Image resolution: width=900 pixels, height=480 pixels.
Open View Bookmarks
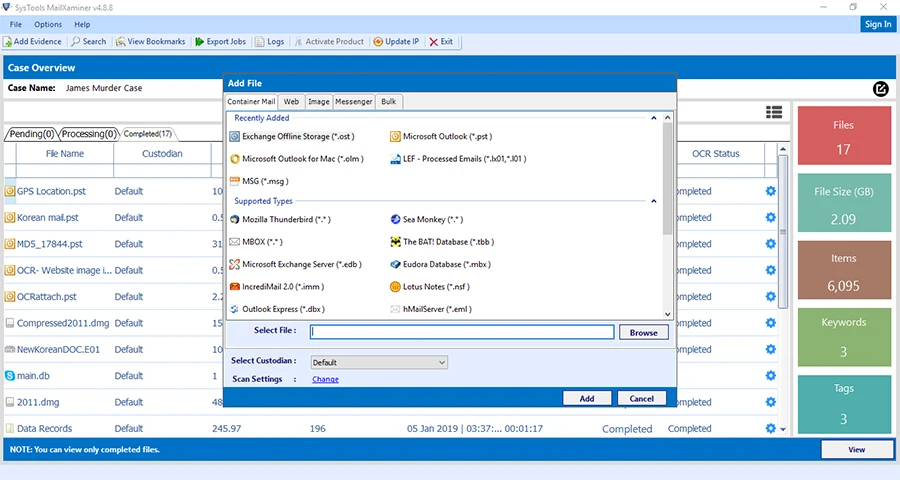click(151, 41)
